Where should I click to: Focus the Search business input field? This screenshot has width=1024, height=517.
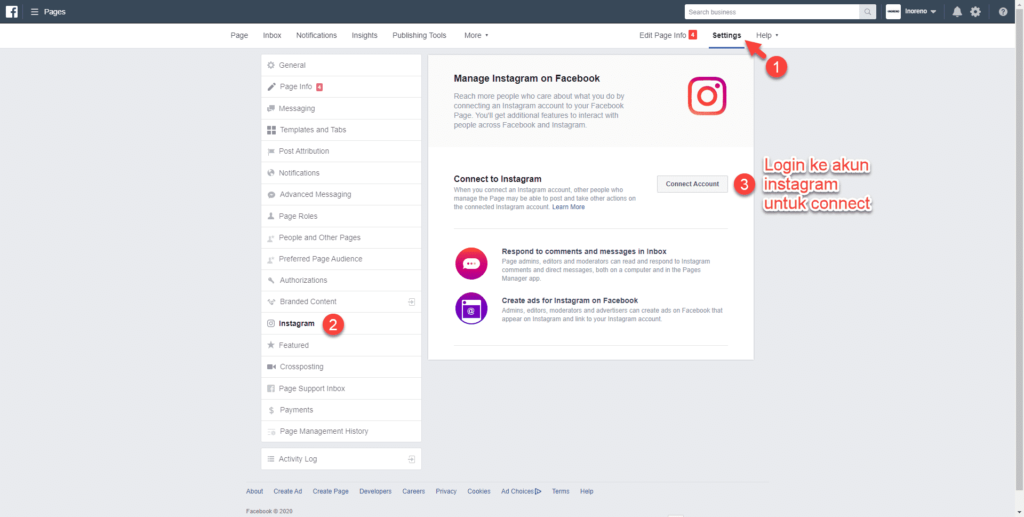(771, 12)
